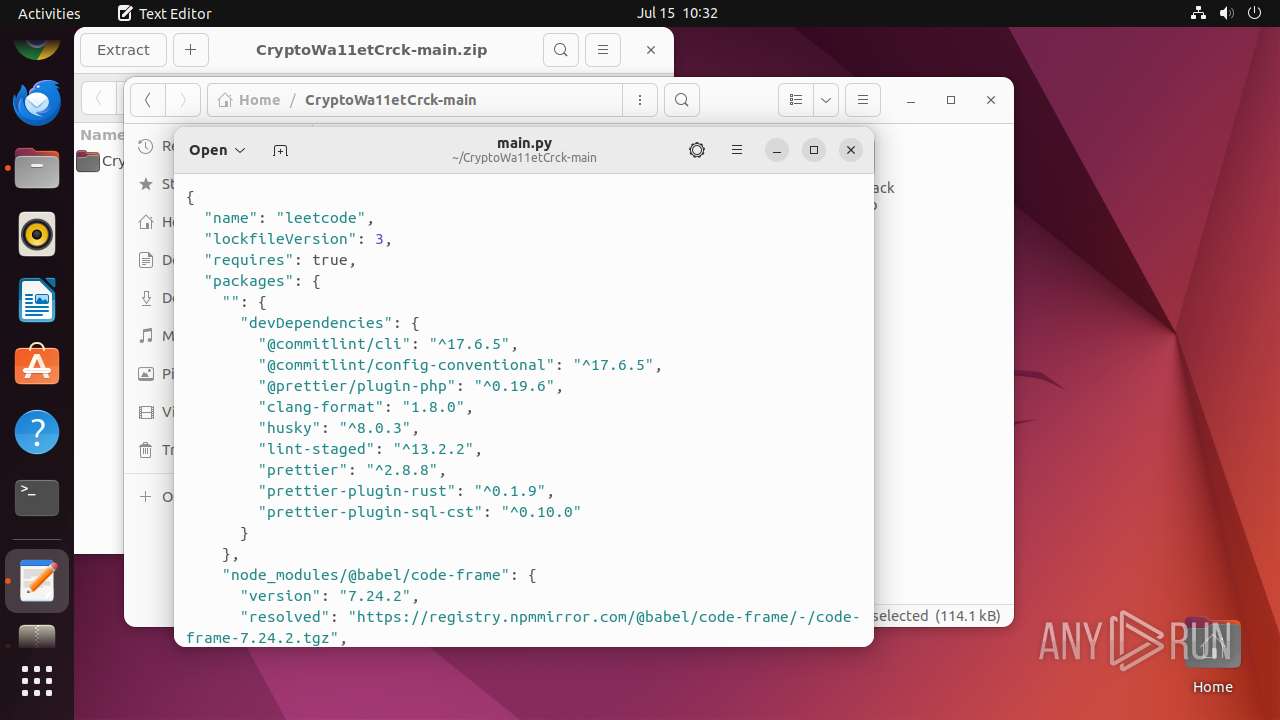Click "version": "7.24.2" line
Viewport: 1280px width, 720px height.
tap(329, 596)
